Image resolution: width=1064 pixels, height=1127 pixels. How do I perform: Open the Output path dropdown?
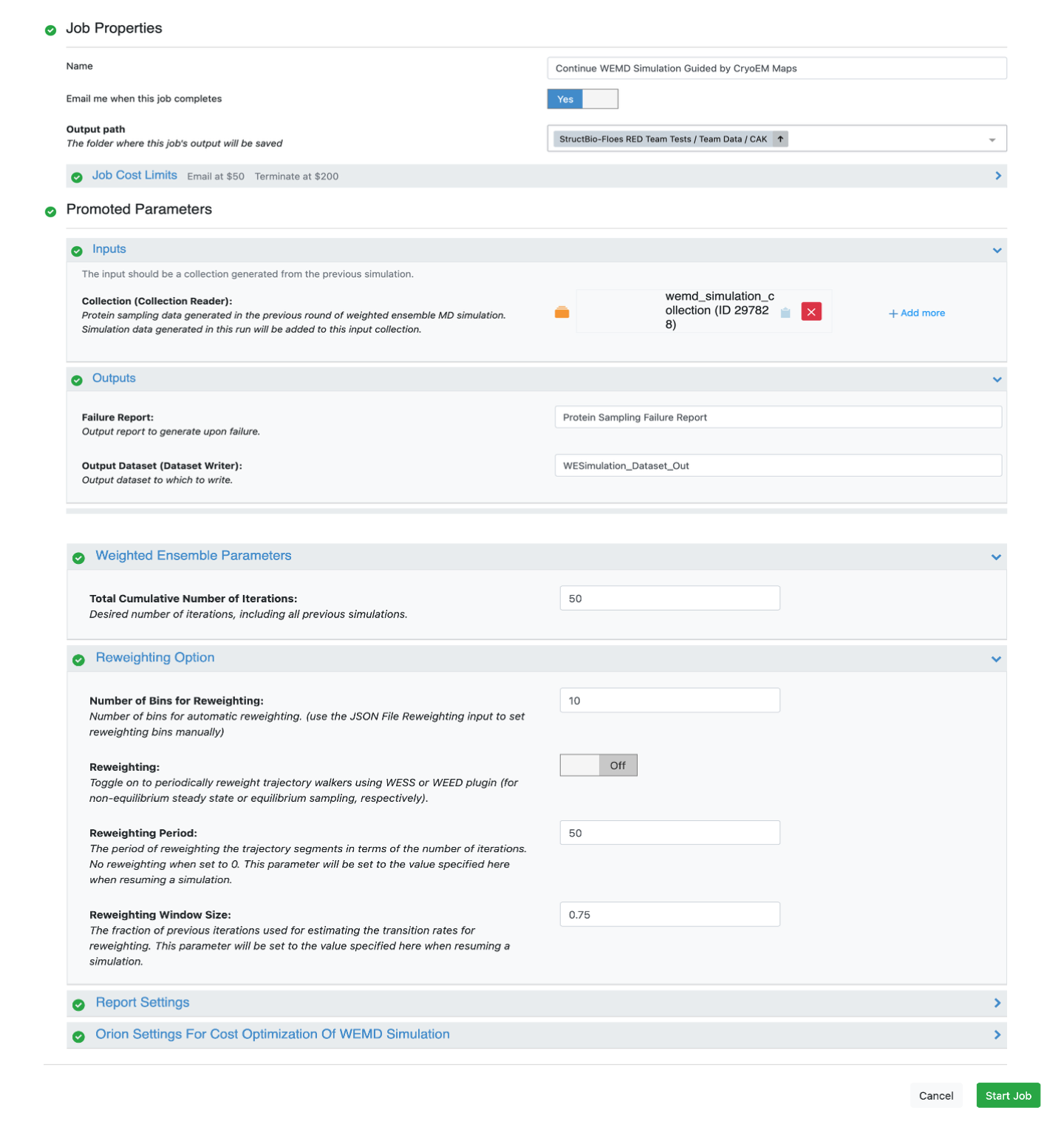pyautogui.click(x=992, y=140)
